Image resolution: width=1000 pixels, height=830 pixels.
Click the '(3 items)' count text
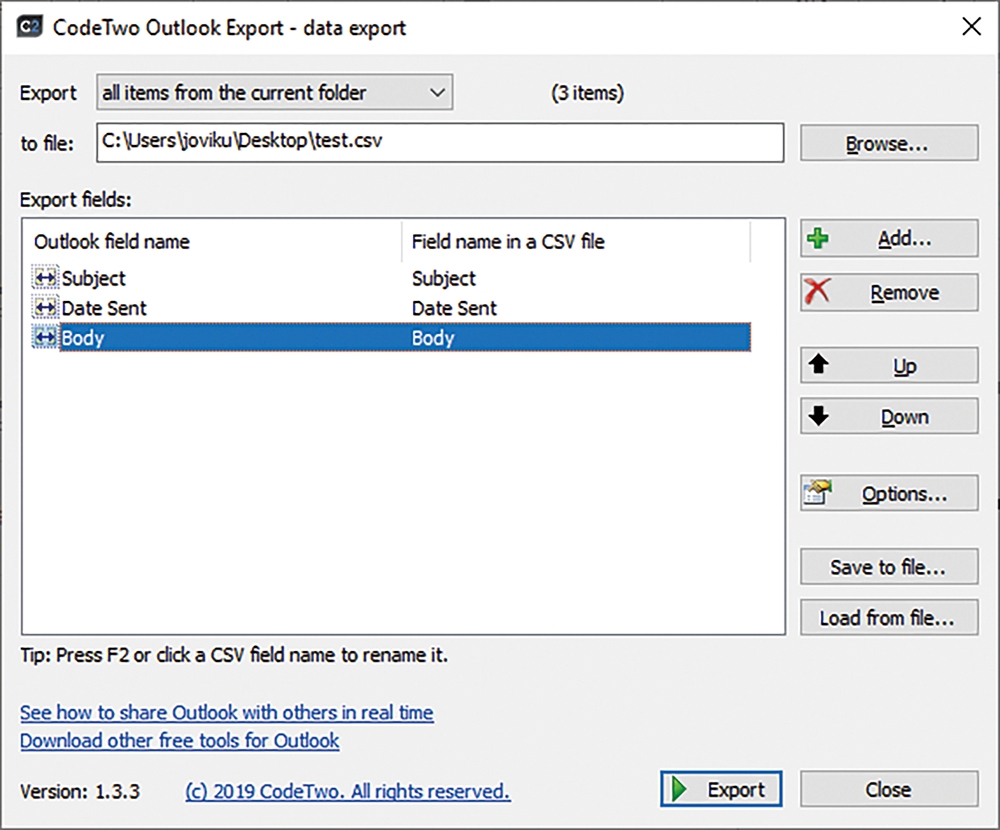(x=587, y=93)
